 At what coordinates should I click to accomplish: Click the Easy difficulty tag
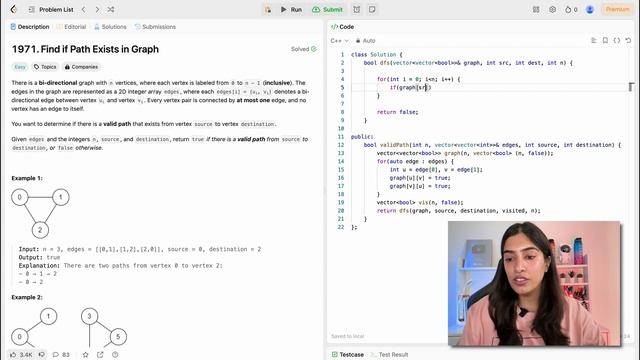20,67
